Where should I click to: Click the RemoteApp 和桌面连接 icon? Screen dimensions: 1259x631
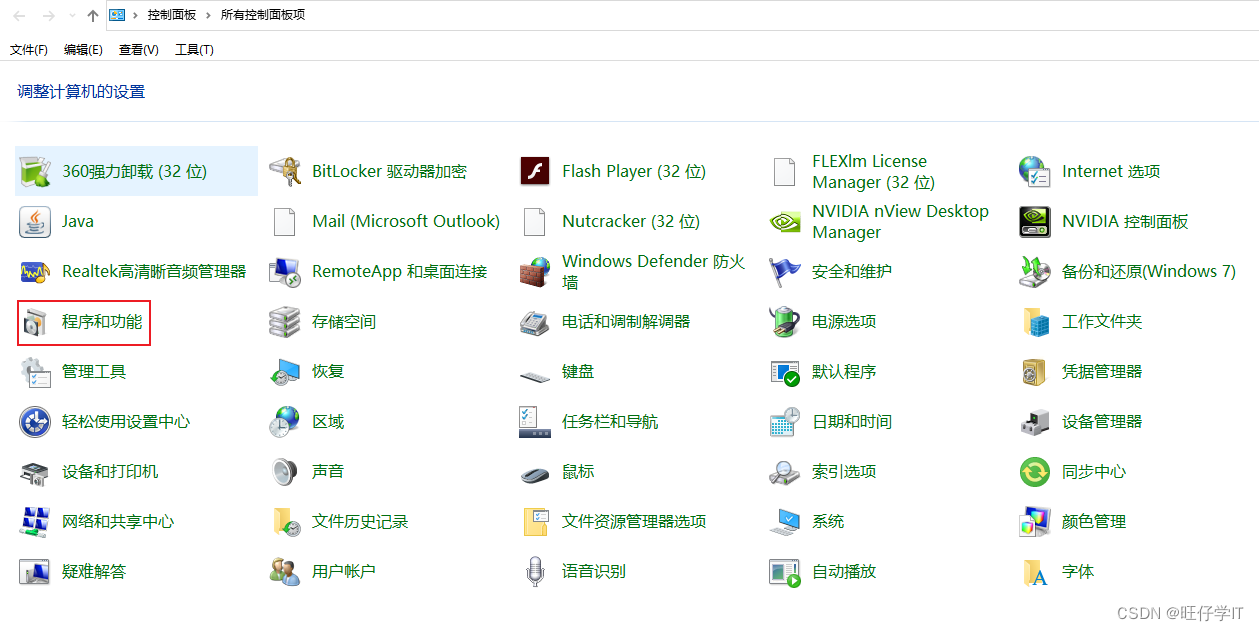(x=285, y=271)
